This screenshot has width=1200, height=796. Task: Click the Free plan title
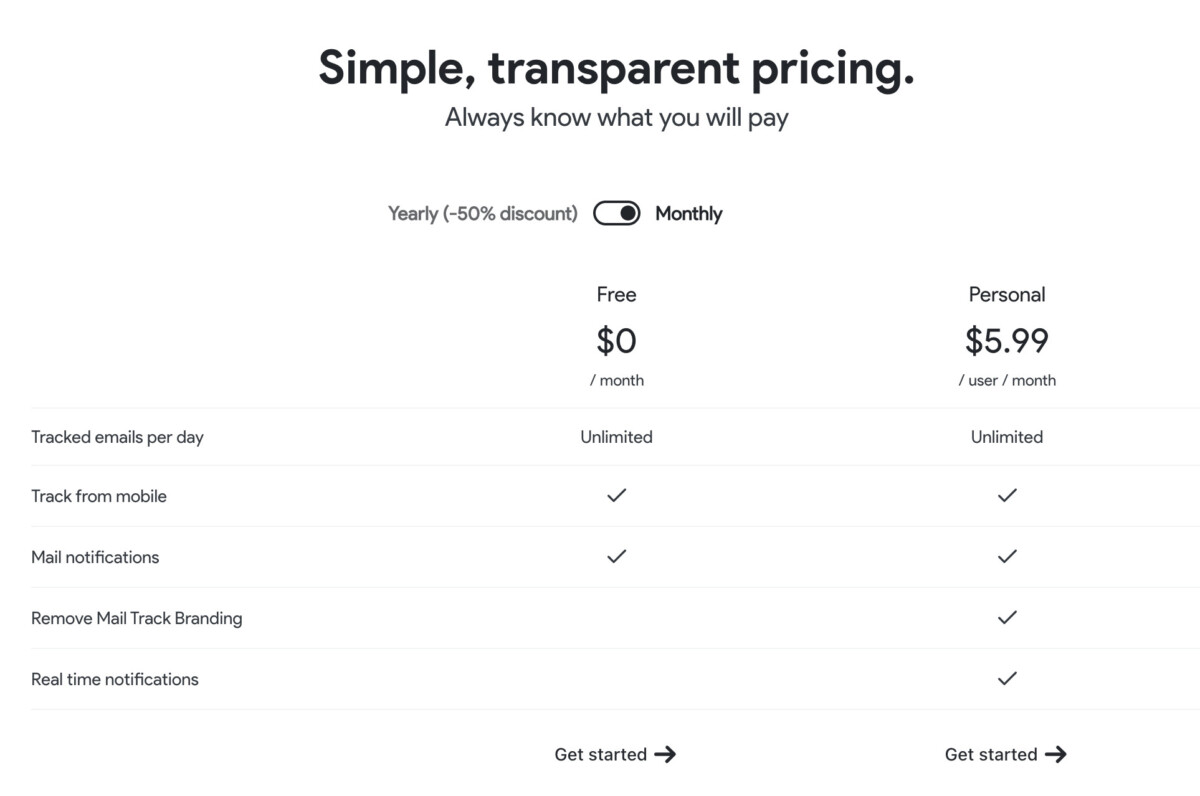tap(616, 295)
